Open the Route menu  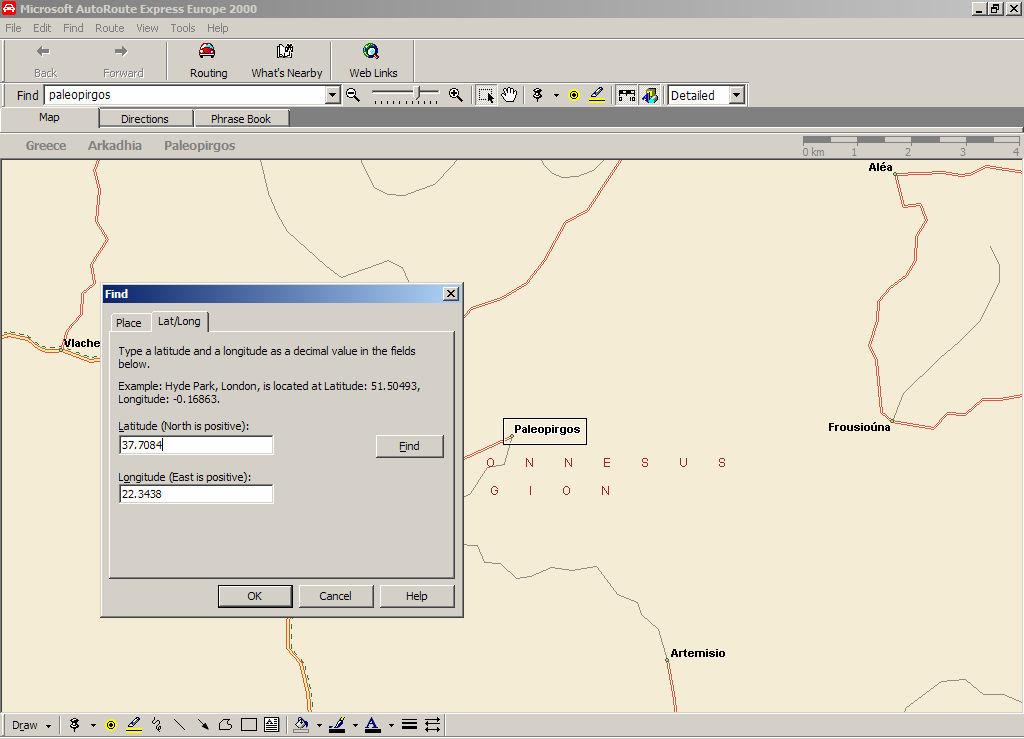(x=109, y=28)
